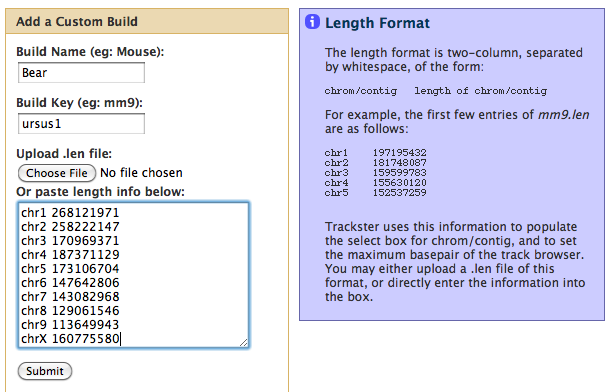The image size is (612, 392).
Task: Click the 'chrX 160775580' line in the textarea
Action: tap(70, 339)
